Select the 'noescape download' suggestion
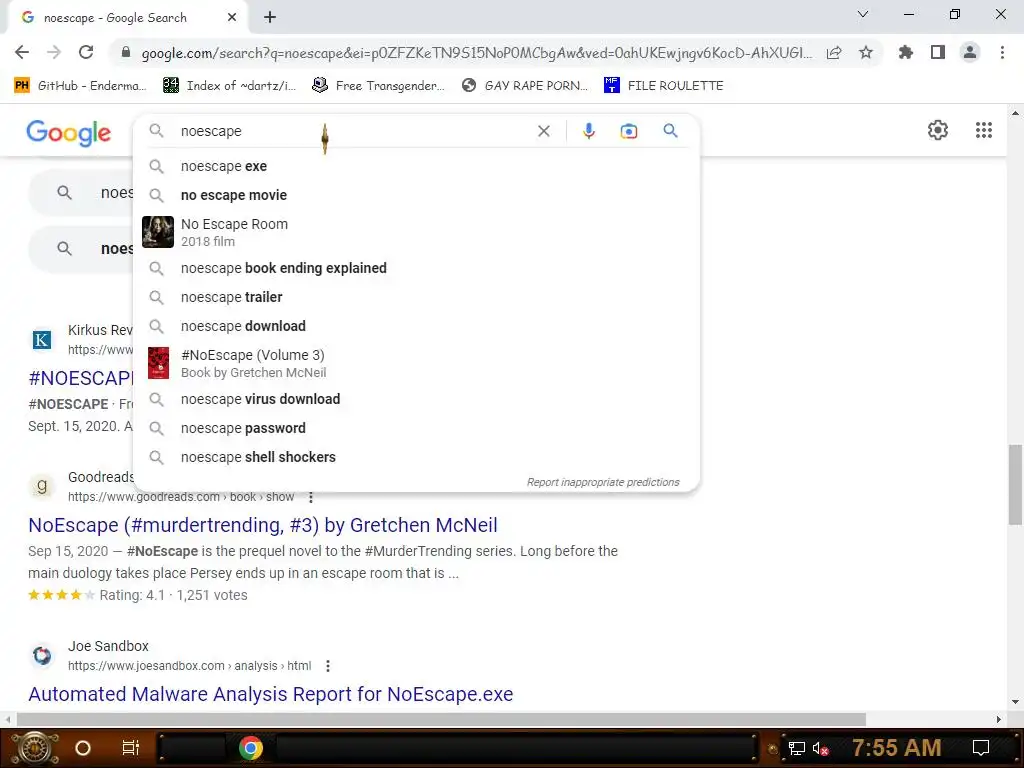Viewport: 1024px width, 768px height. click(x=416, y=326)
